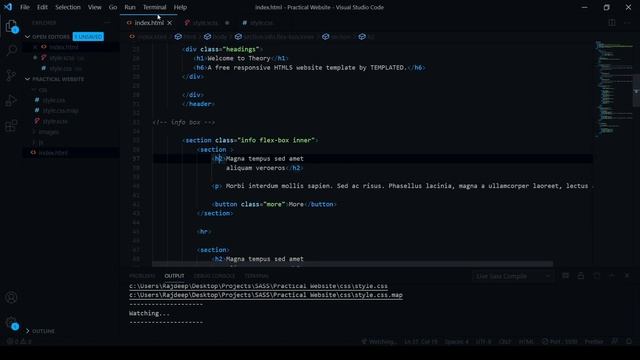Image resolution: width=640 pixels, height=360 pixels.
Task: Switch to the Problems panel tab
Action: pos(142,276)
